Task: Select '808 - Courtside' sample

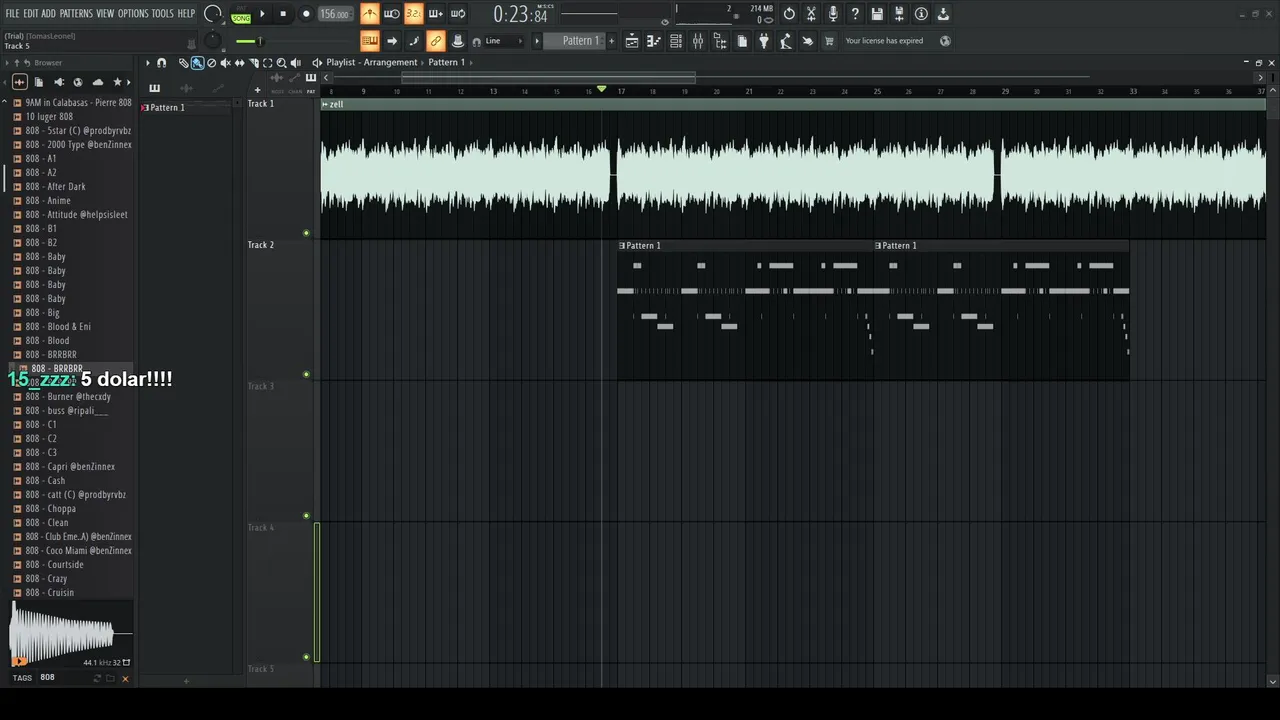Action: click(54, 565)
